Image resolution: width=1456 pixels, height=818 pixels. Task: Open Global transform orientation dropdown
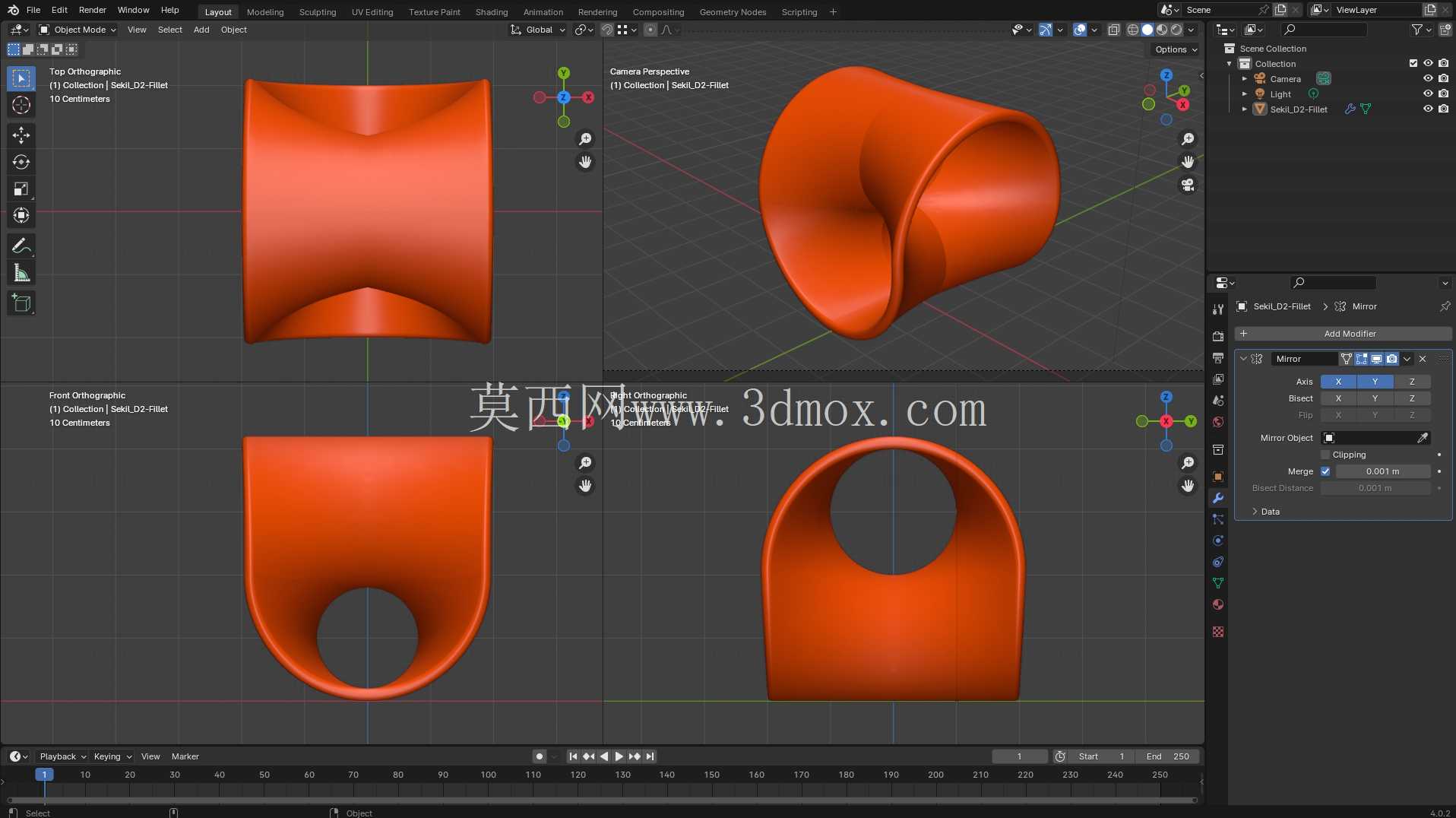[x=538, y=30]
